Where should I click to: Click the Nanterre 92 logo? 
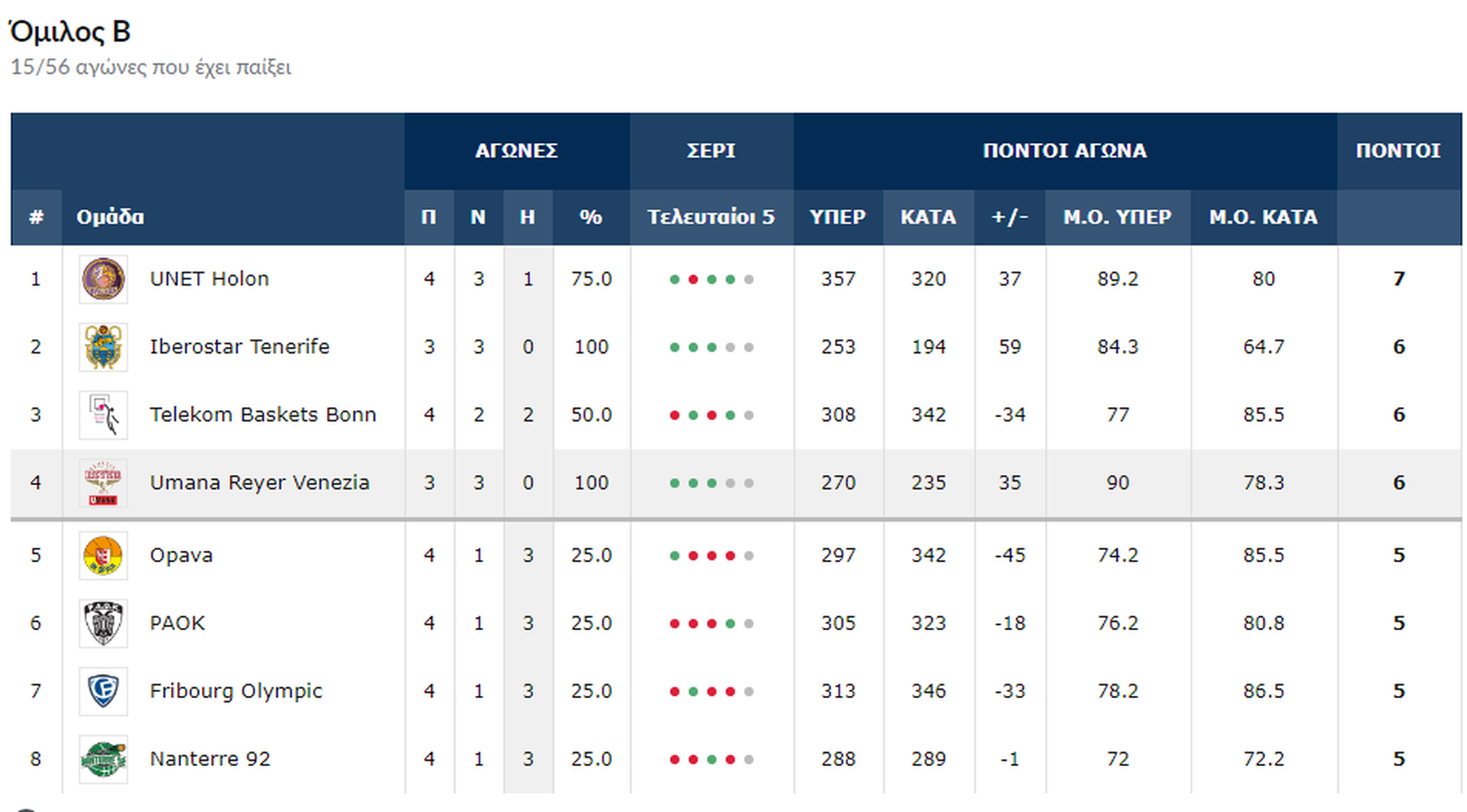pos(103,760)
